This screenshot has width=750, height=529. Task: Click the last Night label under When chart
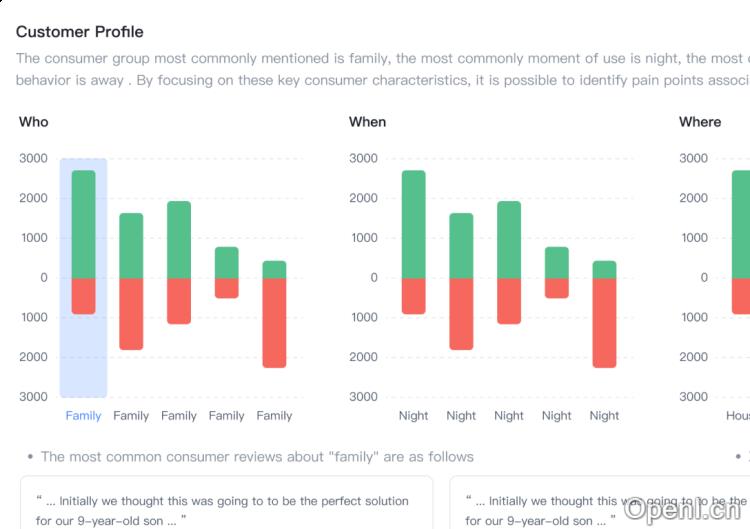click(x=604, y=416)
